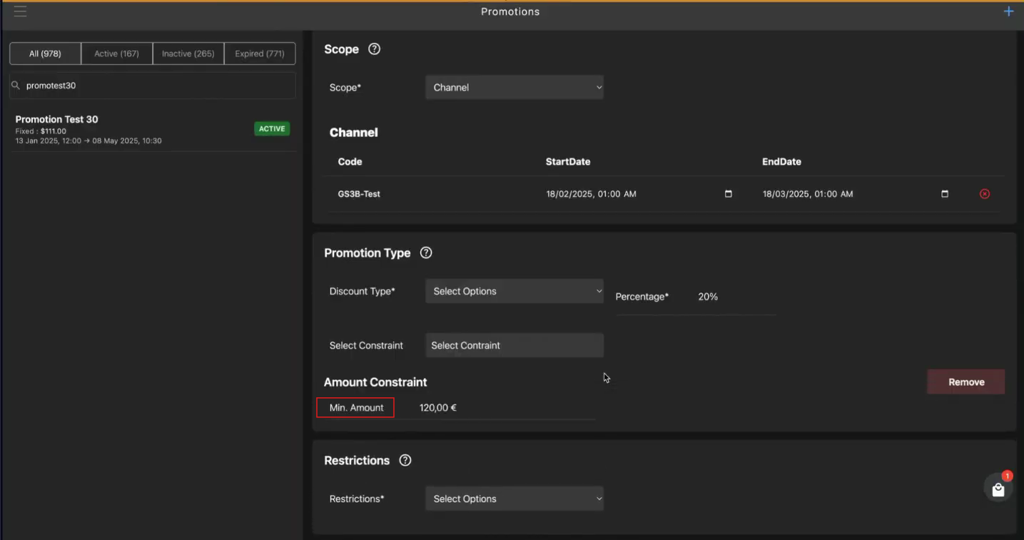
Task: Click the Channel section heading
Action: pyautogui.click(x=353, y=133)
